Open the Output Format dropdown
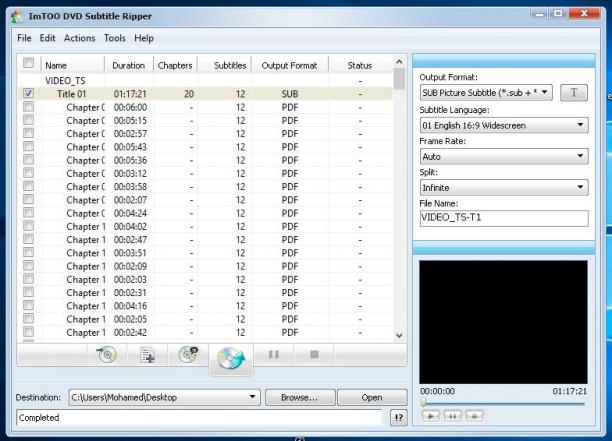This screenshot has width=612, height=441. pos(486,92)
